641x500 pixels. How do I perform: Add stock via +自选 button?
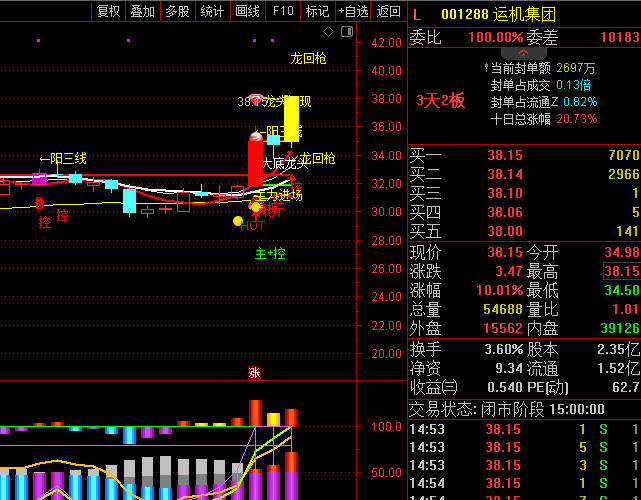click(352, 11)
